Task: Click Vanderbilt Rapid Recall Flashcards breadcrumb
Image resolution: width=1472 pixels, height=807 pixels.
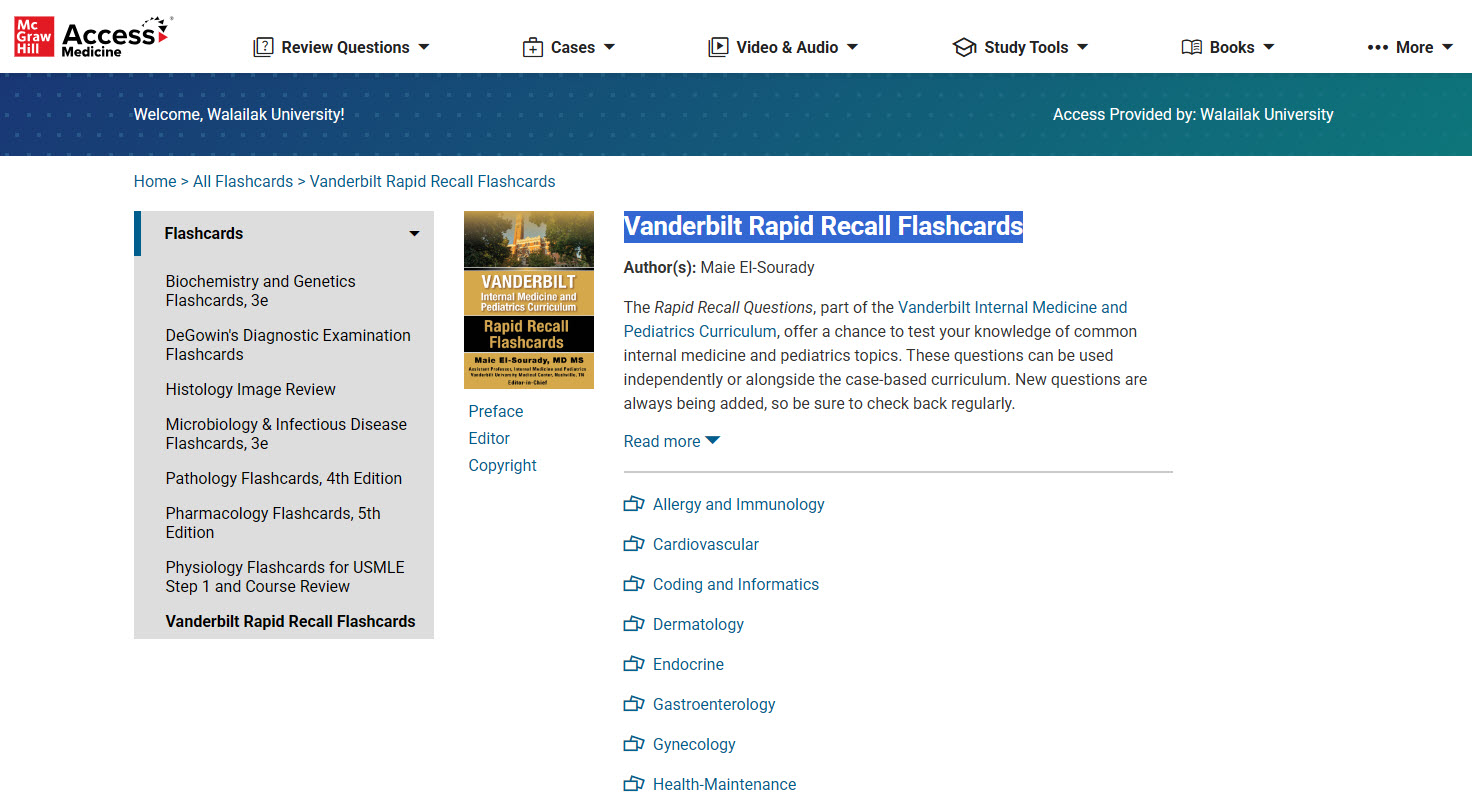Action: click(432, 181)
